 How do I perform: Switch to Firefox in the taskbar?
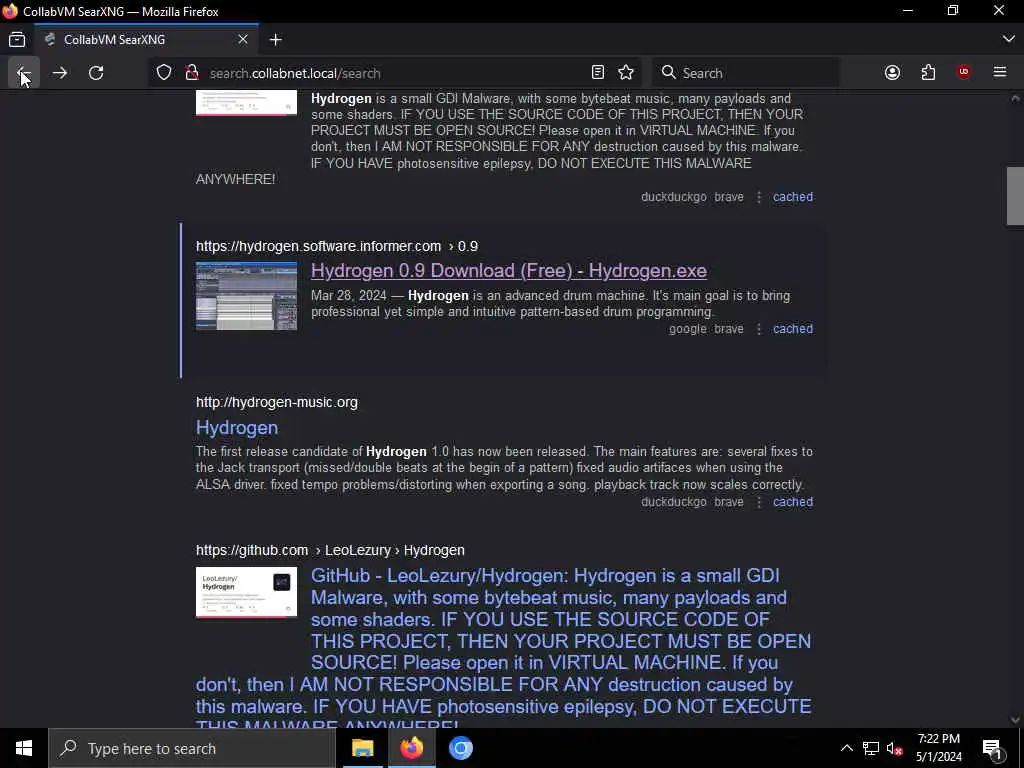[411, 748]
